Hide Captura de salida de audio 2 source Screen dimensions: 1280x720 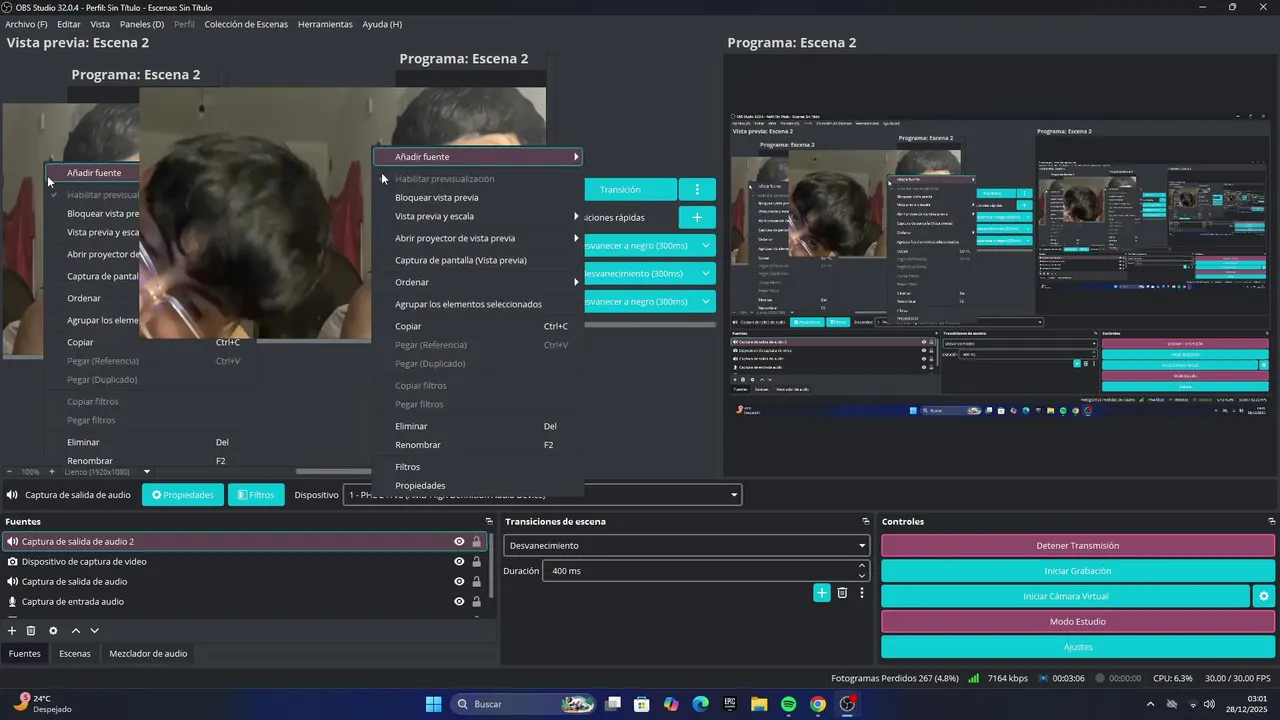459,542
